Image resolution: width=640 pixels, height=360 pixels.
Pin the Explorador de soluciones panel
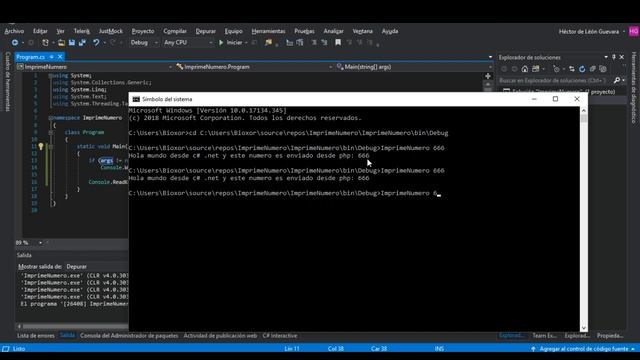point(613,57)
